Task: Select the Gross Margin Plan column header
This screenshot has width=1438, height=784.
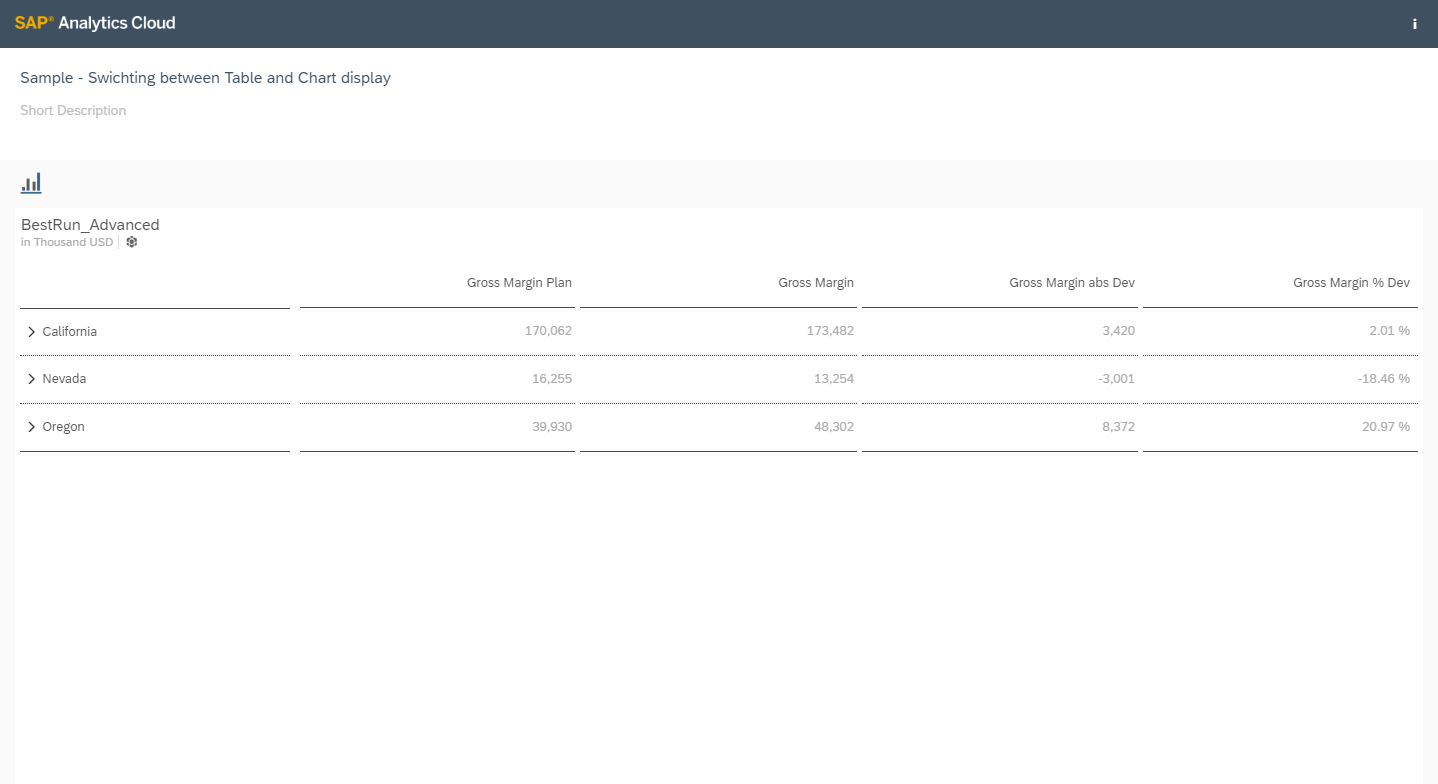Action: (519, 283)
